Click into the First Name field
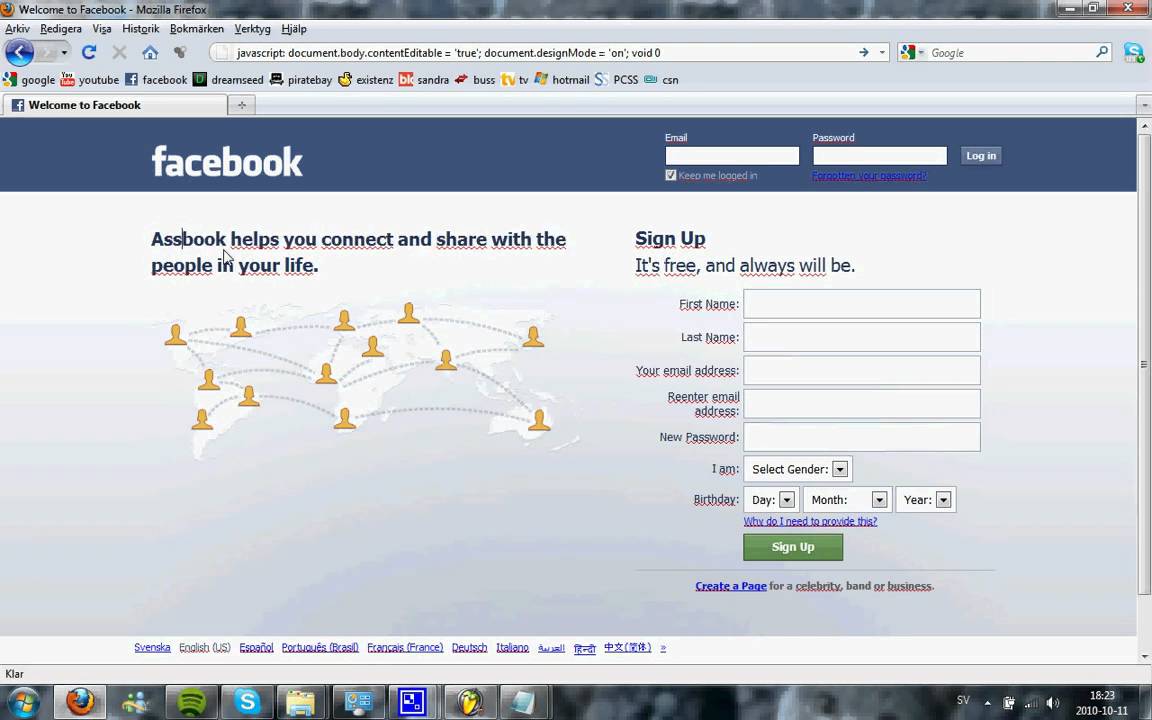The width and height of the screenshot is (1152, 720). click(x=862, y=303)
